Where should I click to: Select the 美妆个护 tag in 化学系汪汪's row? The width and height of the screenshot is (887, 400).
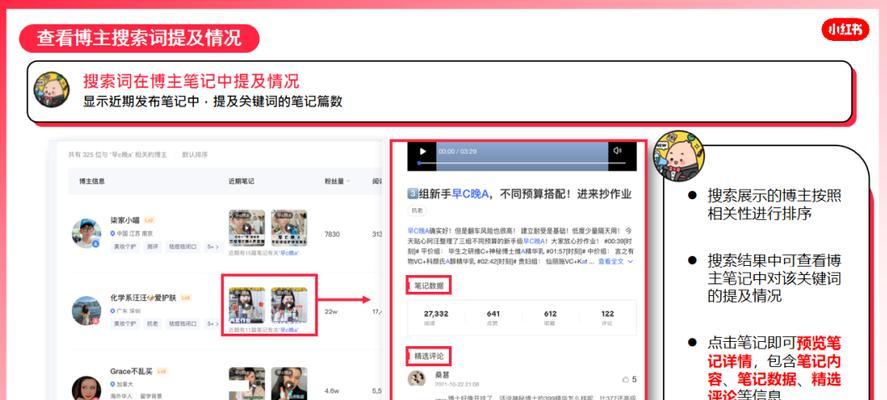[124, 324]
